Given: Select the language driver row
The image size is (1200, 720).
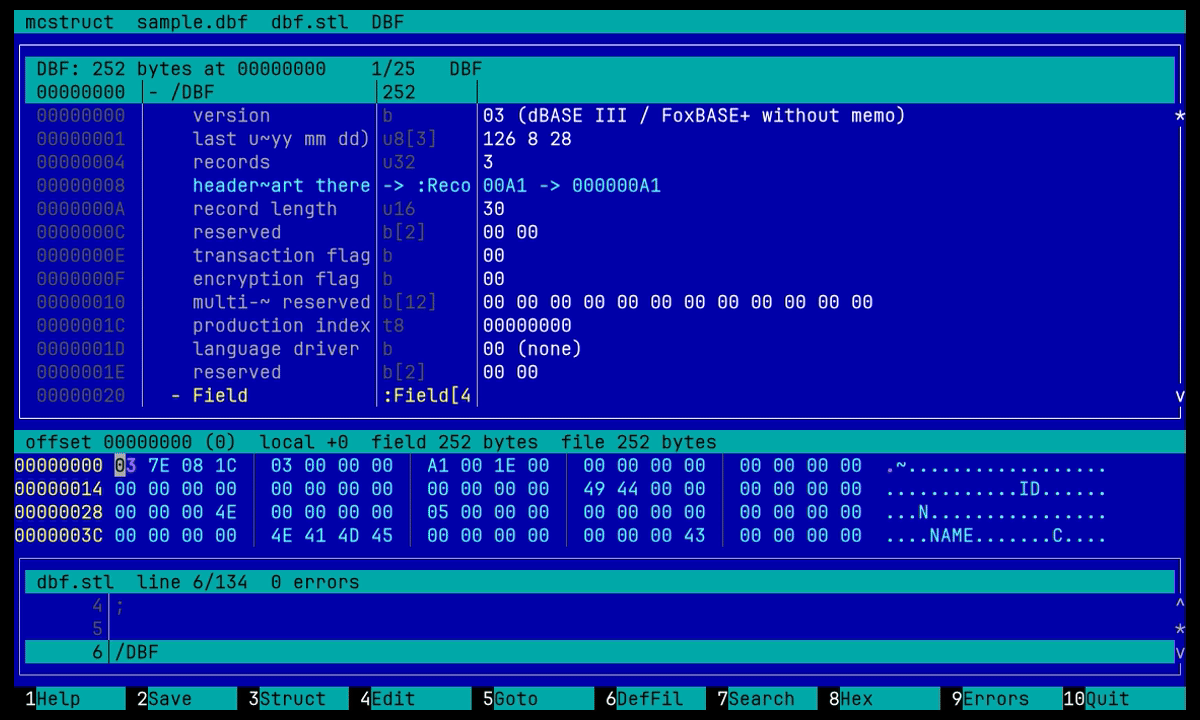Looking at the screenshot, I should [x=599, y=349].
